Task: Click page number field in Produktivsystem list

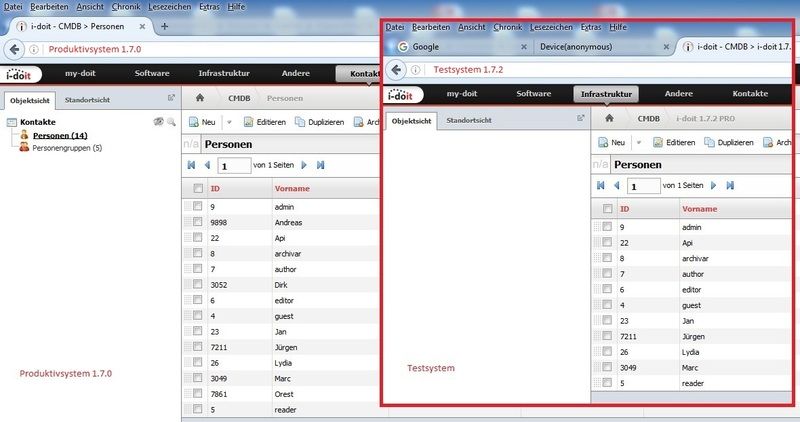Action: click(234, 166)
